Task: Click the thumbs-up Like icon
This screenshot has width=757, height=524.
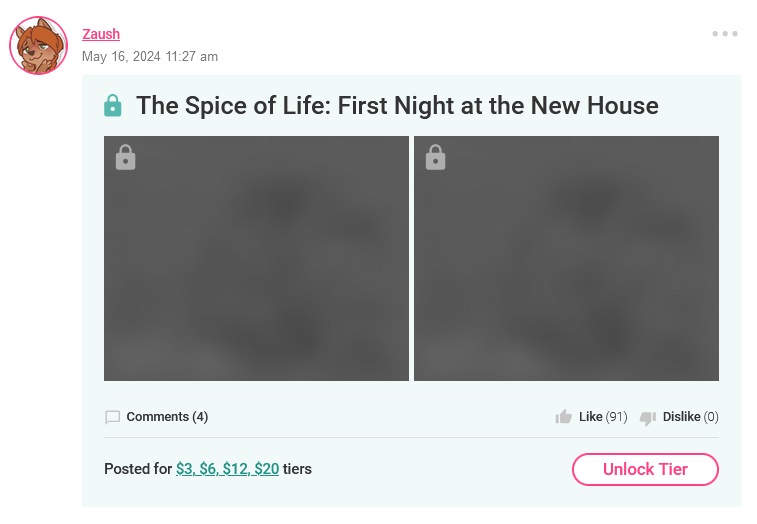Action: click(564, 417)
